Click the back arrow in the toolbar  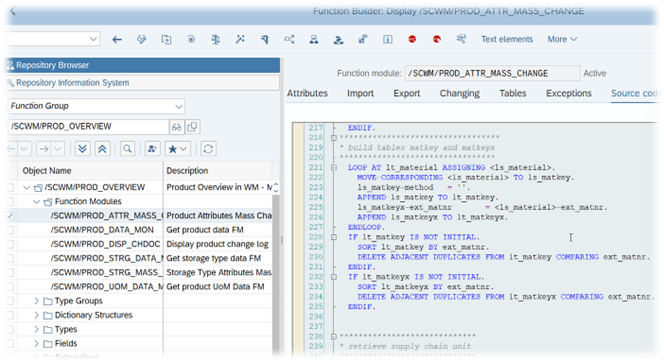[117, 40]
